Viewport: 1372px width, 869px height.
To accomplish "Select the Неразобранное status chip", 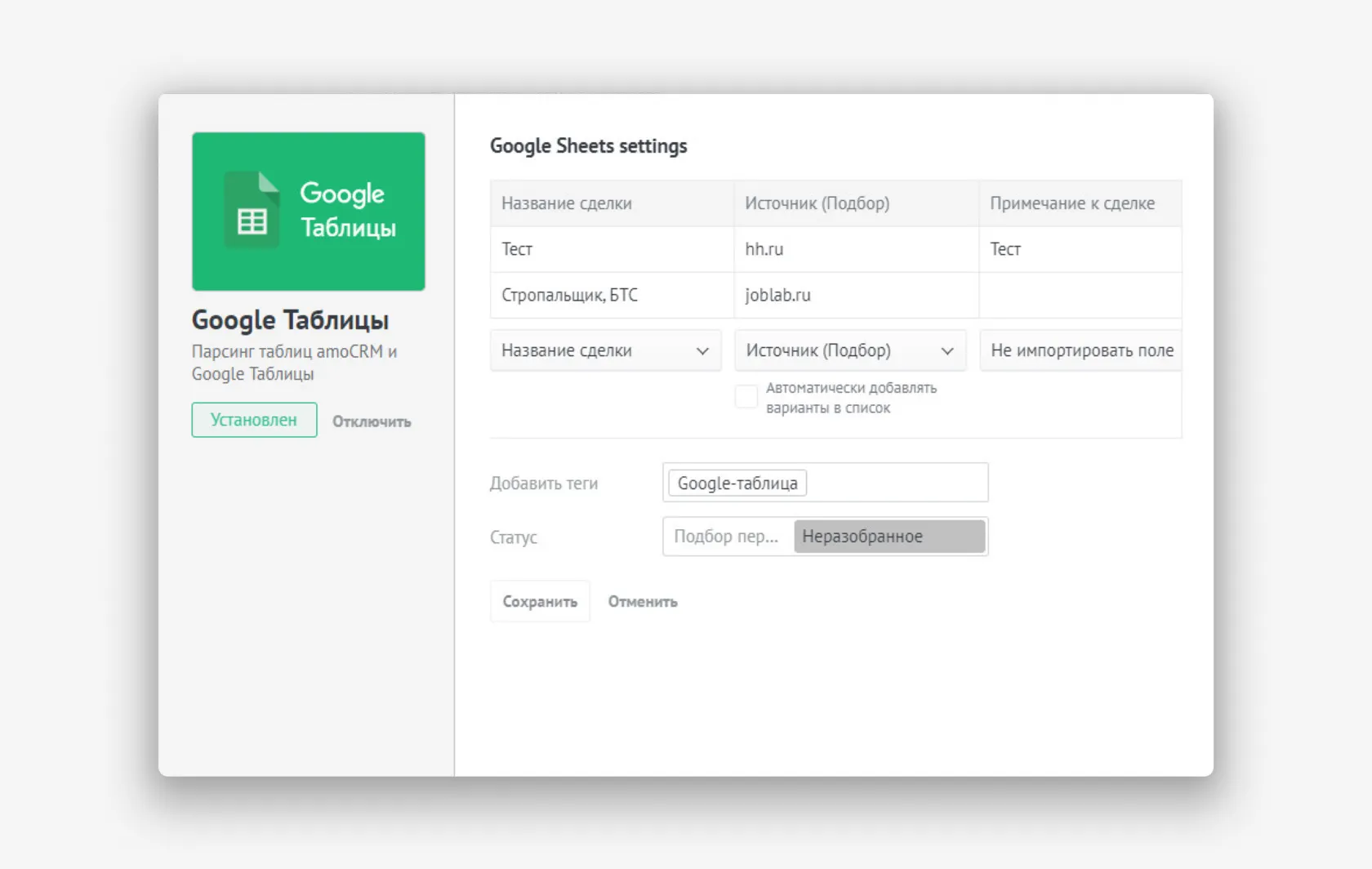I will pyautogui.click(x=889, y=536).
